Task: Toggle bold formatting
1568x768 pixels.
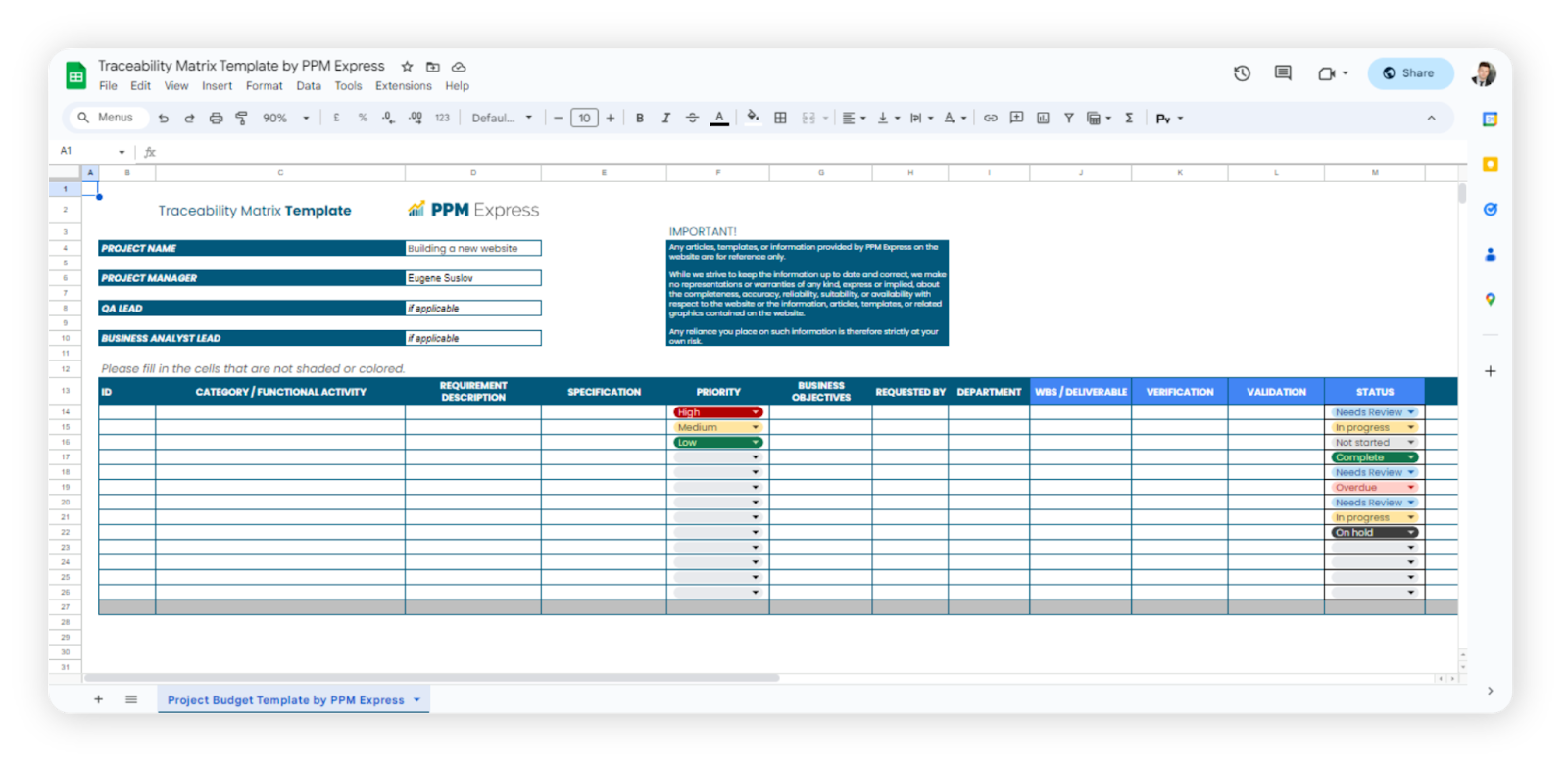Action: tap(640, 118)
